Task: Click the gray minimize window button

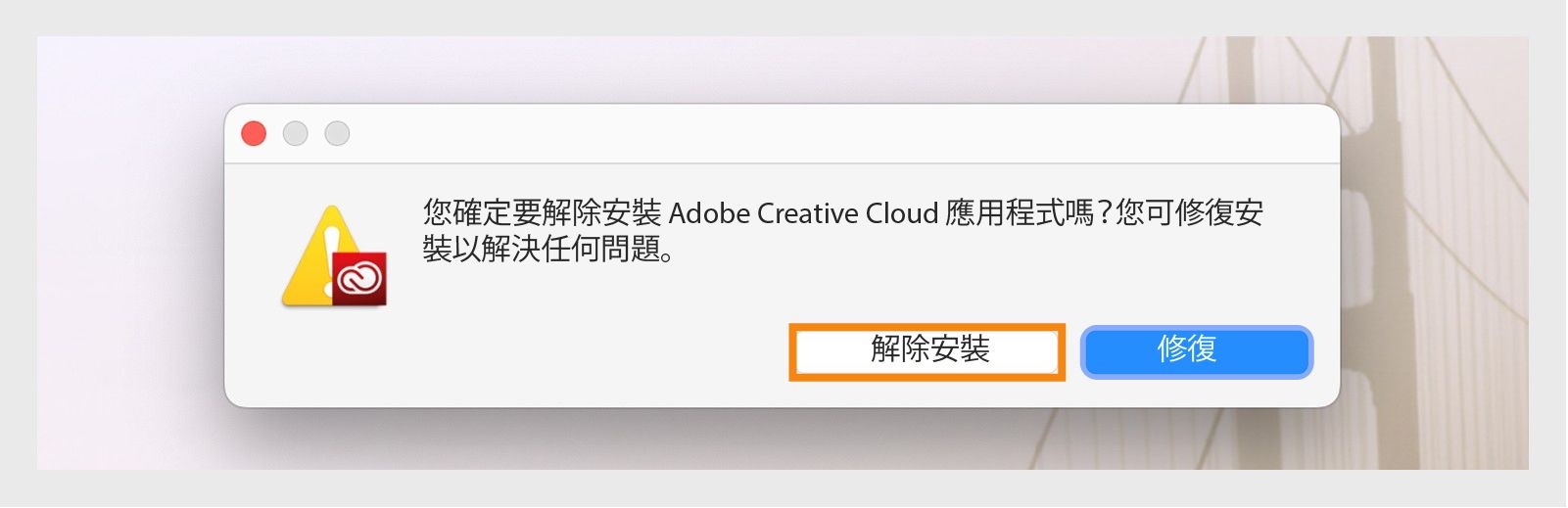Action: [x=295, y=133]
